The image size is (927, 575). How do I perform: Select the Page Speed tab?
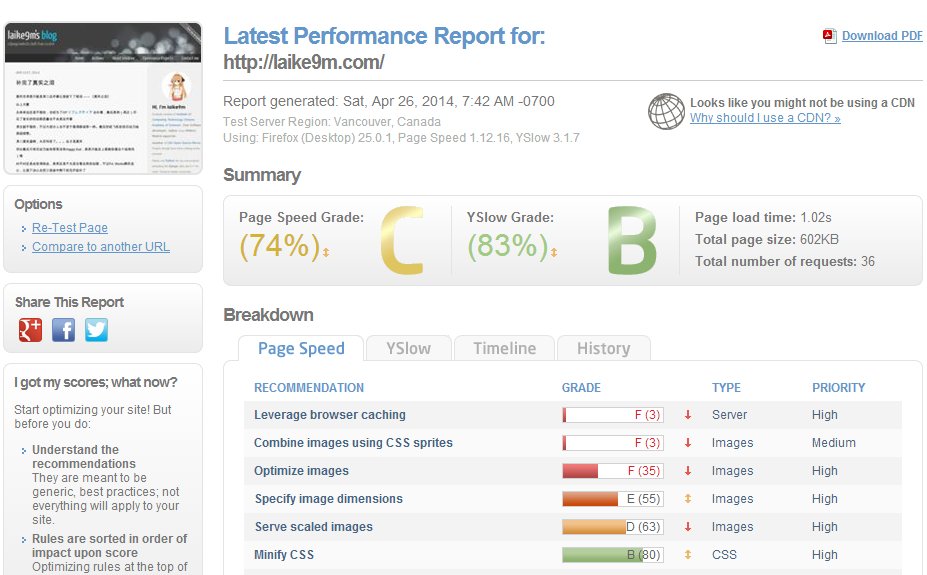coord(301,348)
